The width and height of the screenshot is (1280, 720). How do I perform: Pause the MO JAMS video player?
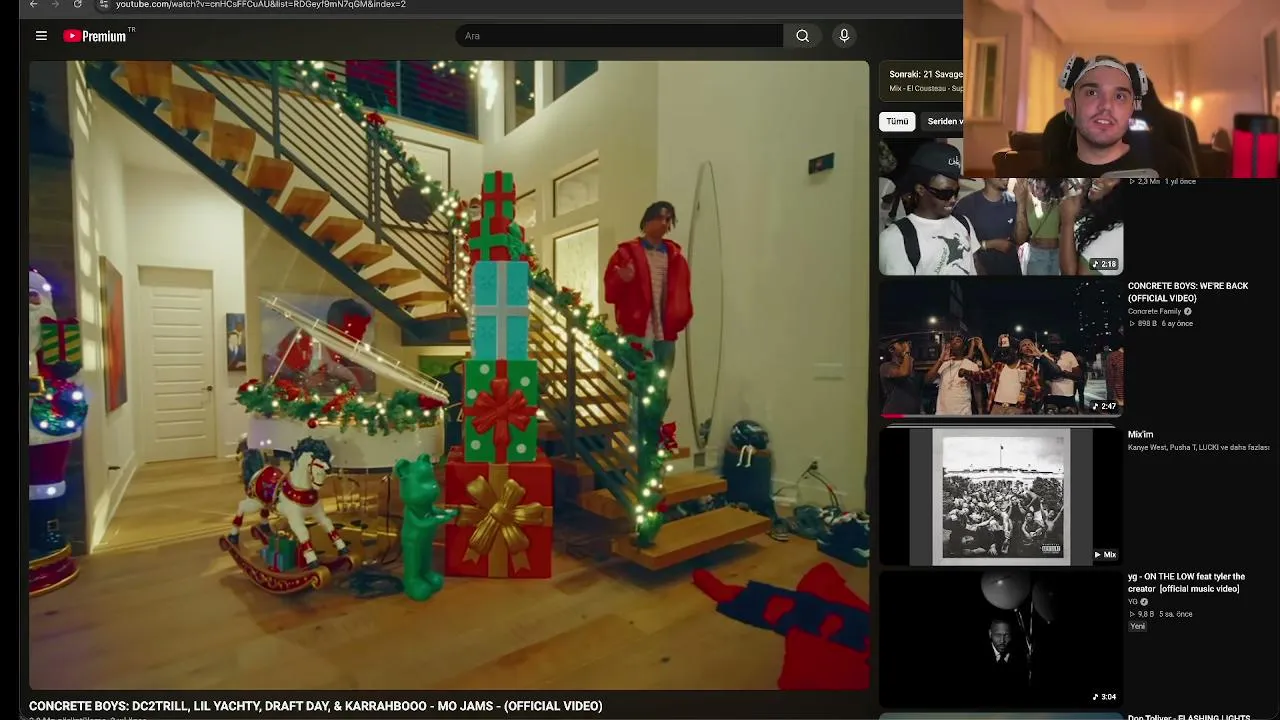[449, 375]
